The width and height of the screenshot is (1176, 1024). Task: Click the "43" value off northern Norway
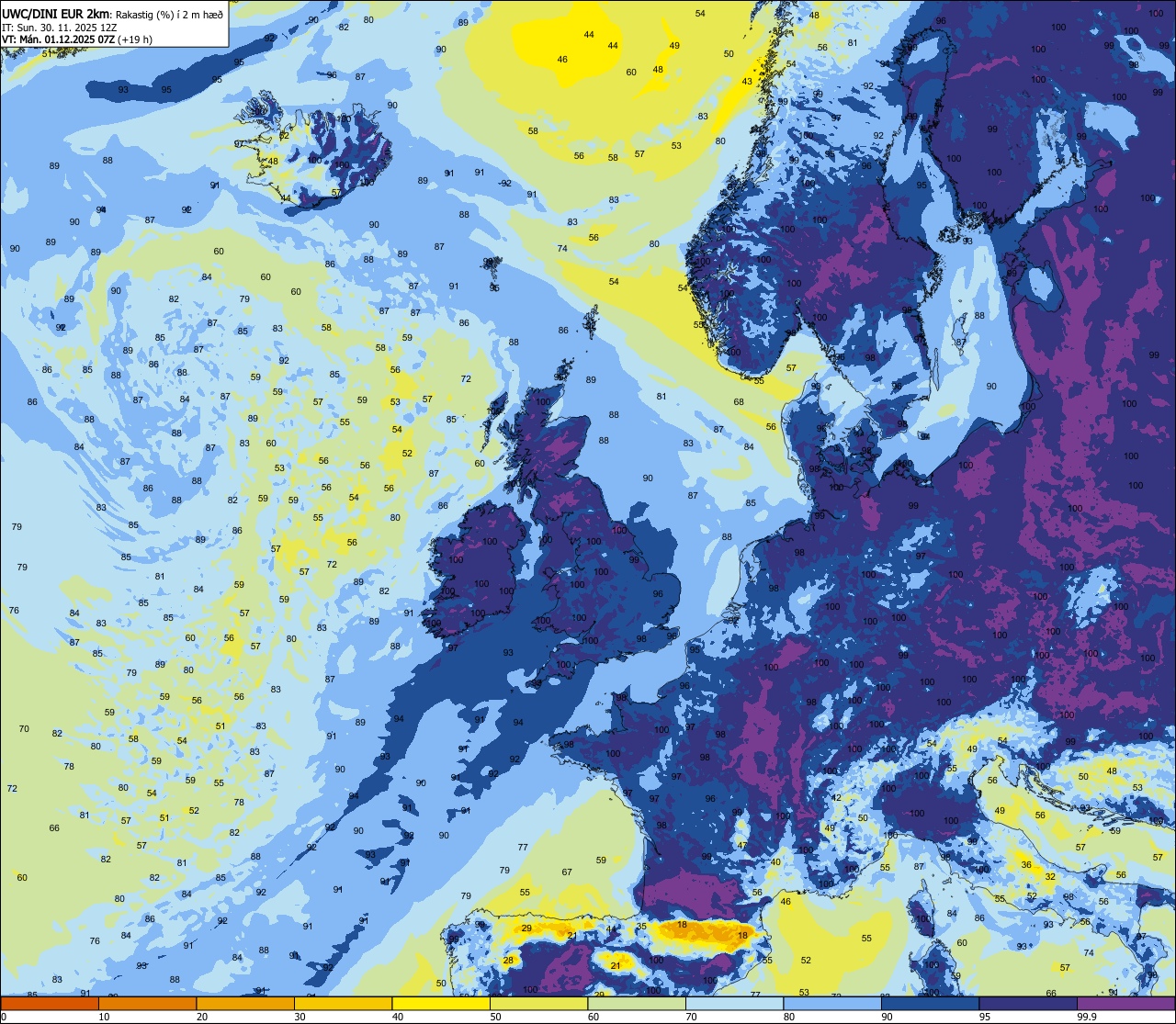click(x=747, y=82)
